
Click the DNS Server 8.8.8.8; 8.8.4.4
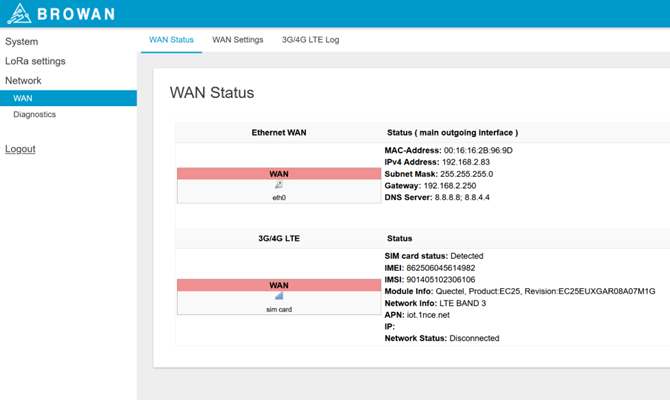462,197
